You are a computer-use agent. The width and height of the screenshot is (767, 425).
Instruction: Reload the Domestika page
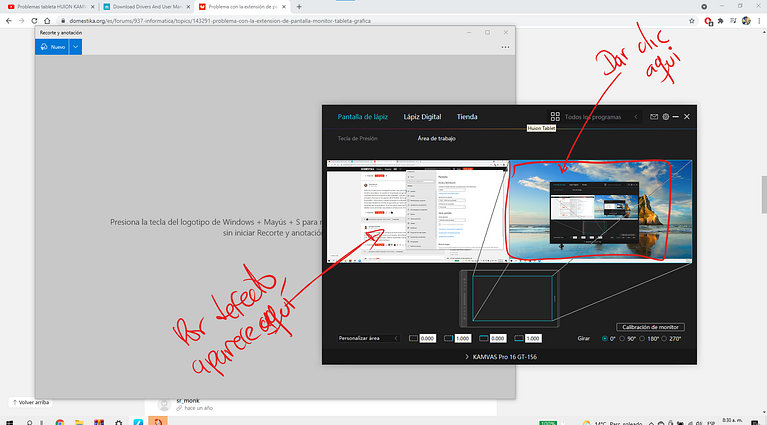34,21
